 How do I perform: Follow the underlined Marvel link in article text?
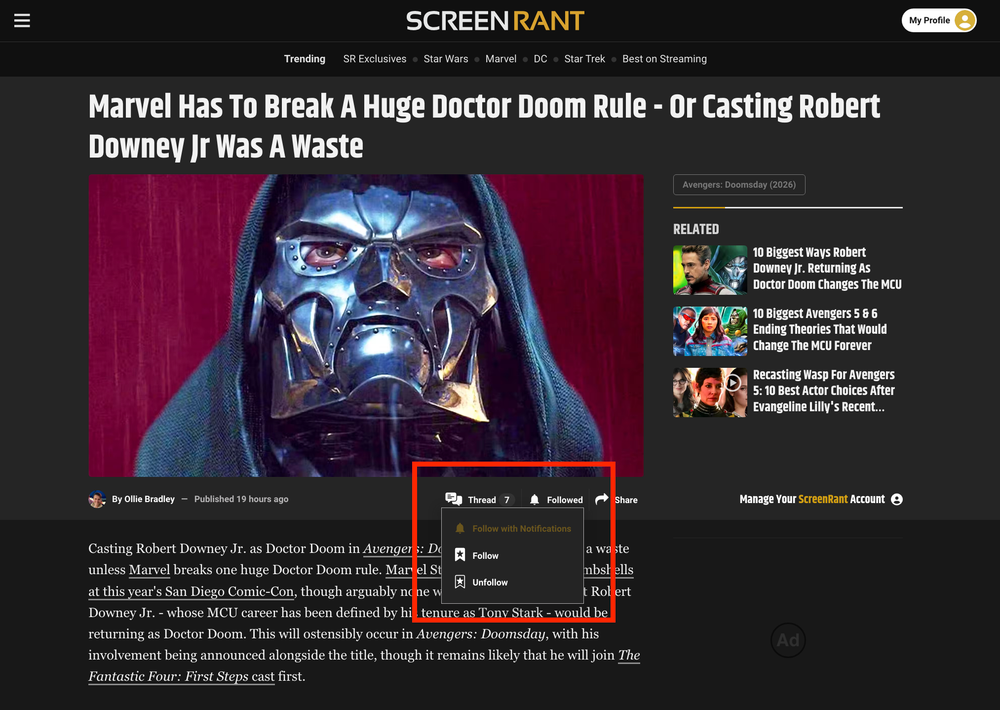tap(149, 570)
